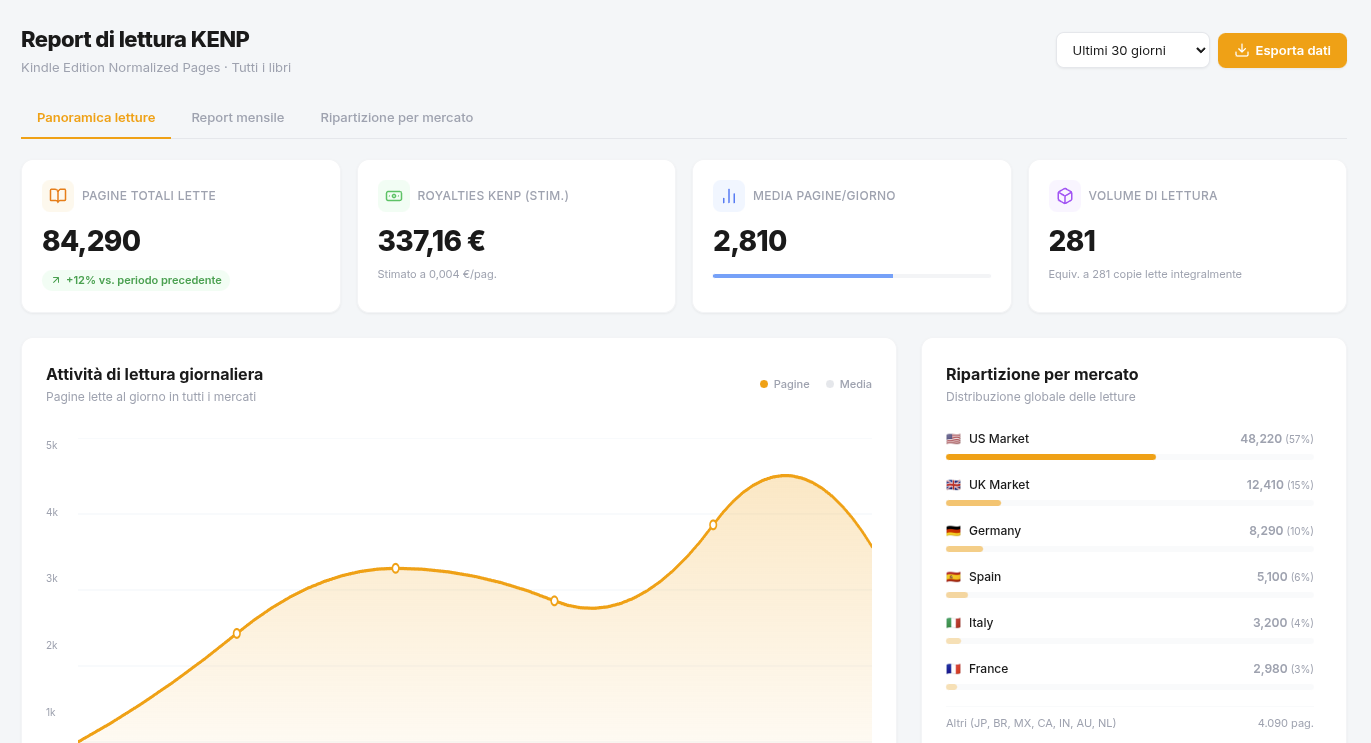This screenshot has height=743, width=1371.
Task: Click the Esporta dati button
Action: pyautogui.click(x=1282, y=50)
